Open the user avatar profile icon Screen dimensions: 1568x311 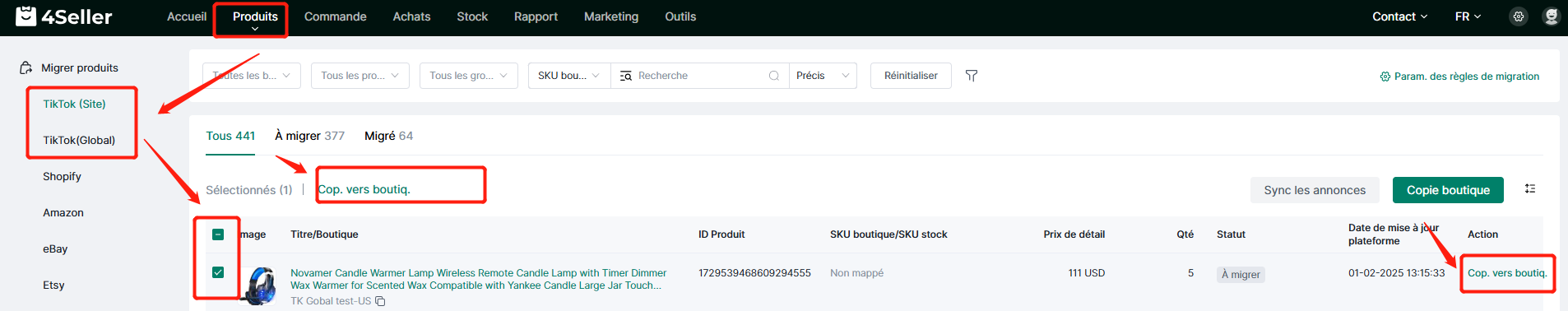(1552, 16)
